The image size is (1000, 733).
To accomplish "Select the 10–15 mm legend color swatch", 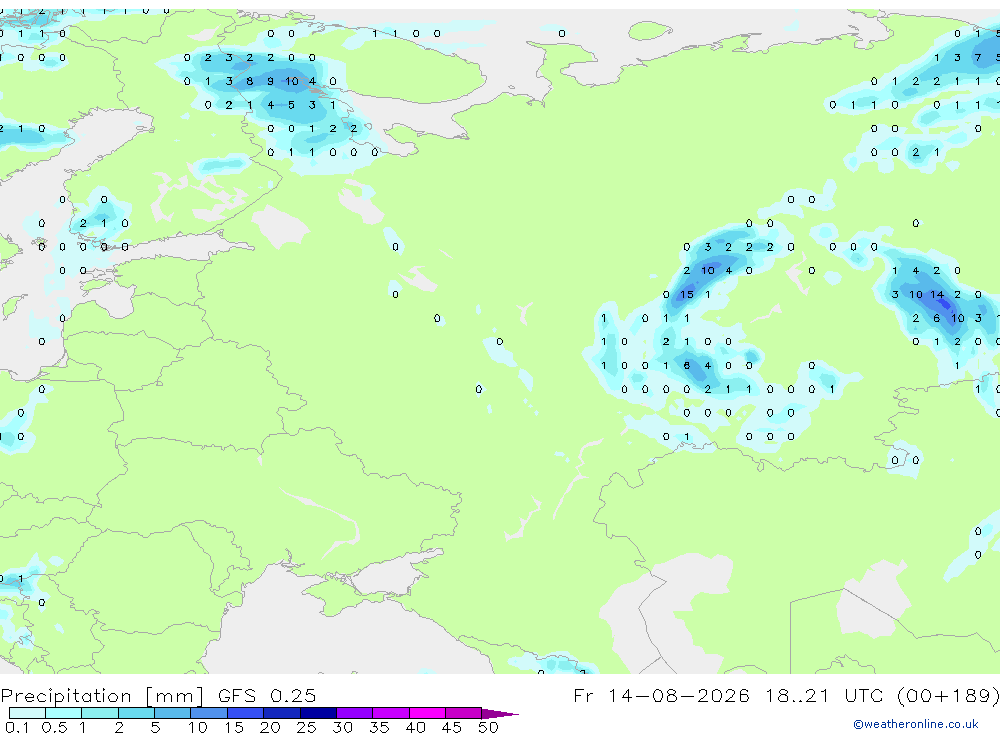I will click(x=209, y=713).
